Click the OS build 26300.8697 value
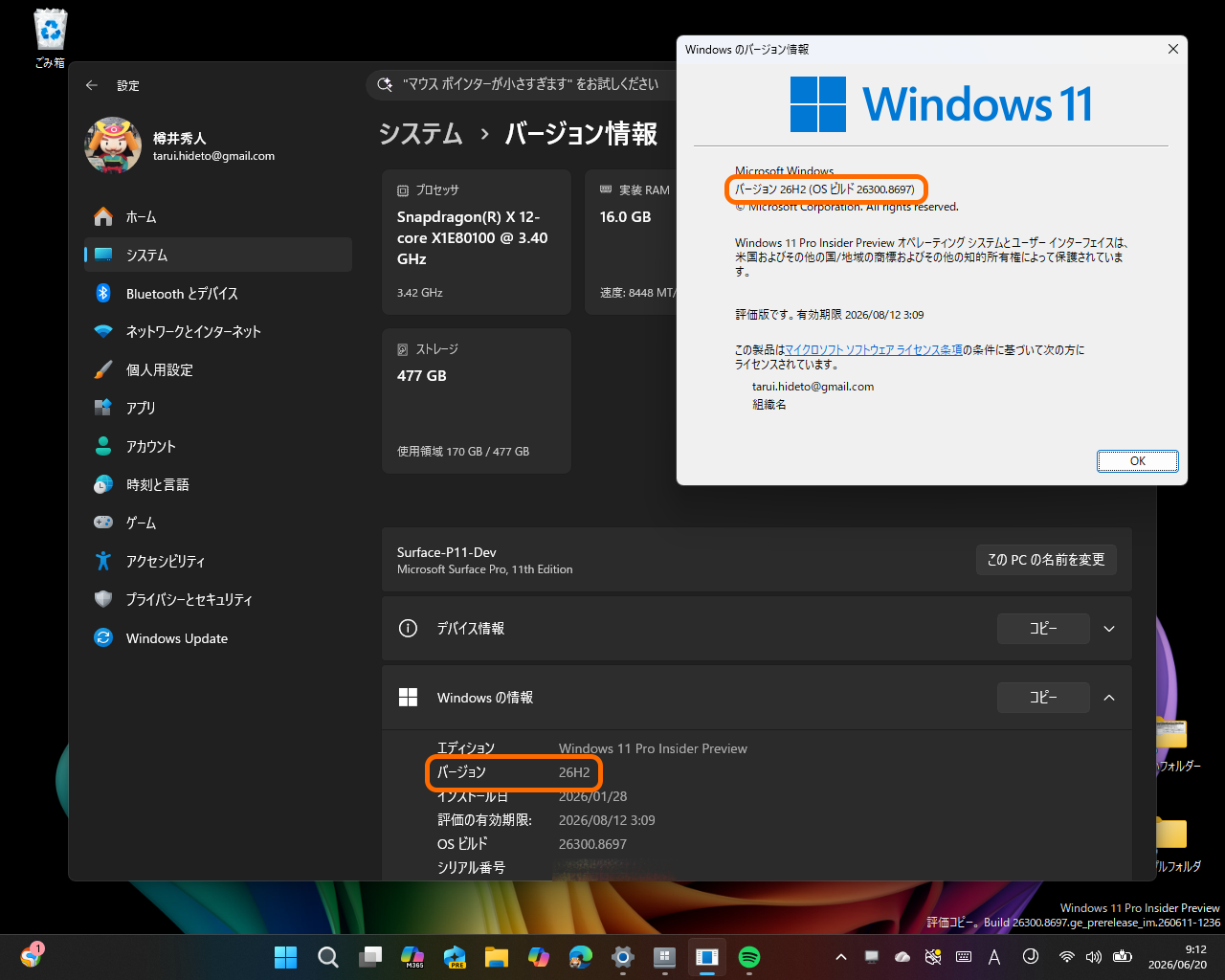The height and width of the screenshot is (980, 1225). tap(592, 844)
